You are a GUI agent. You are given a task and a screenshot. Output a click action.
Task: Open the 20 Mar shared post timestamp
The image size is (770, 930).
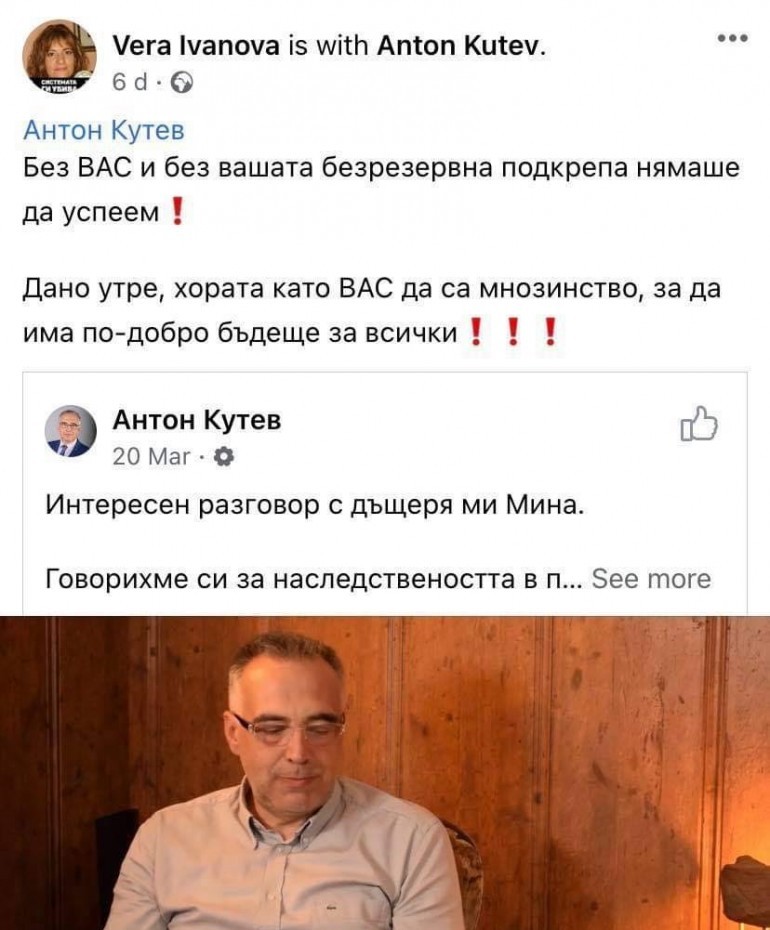click(x=151, y=457)
